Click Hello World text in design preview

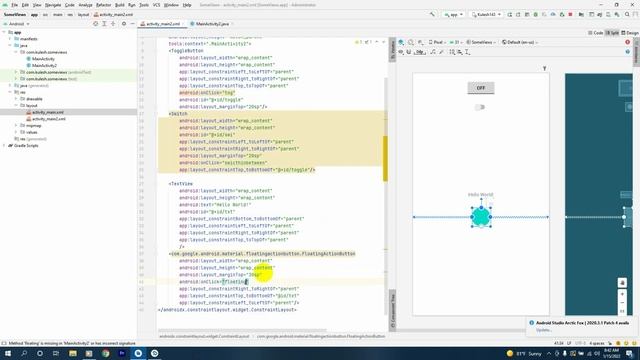(x=480, y=195)
